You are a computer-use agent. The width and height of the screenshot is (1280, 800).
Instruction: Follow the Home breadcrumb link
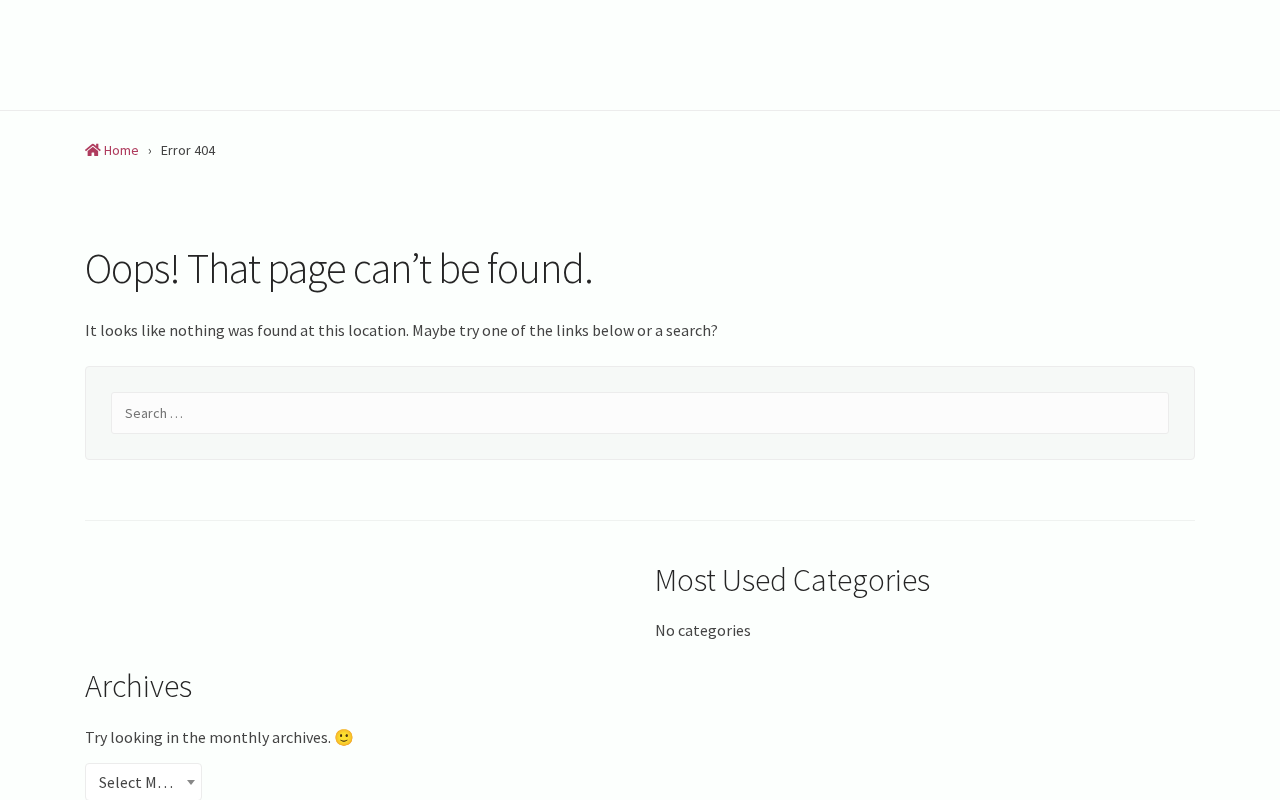(x=121, y=150)
